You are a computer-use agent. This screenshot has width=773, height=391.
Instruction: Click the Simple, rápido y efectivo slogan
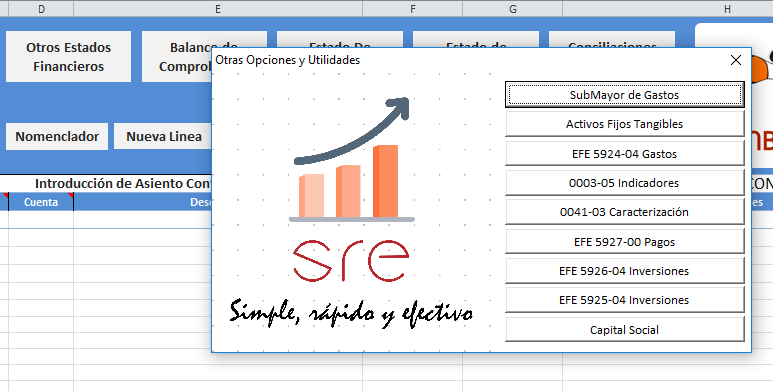(351, 314)
